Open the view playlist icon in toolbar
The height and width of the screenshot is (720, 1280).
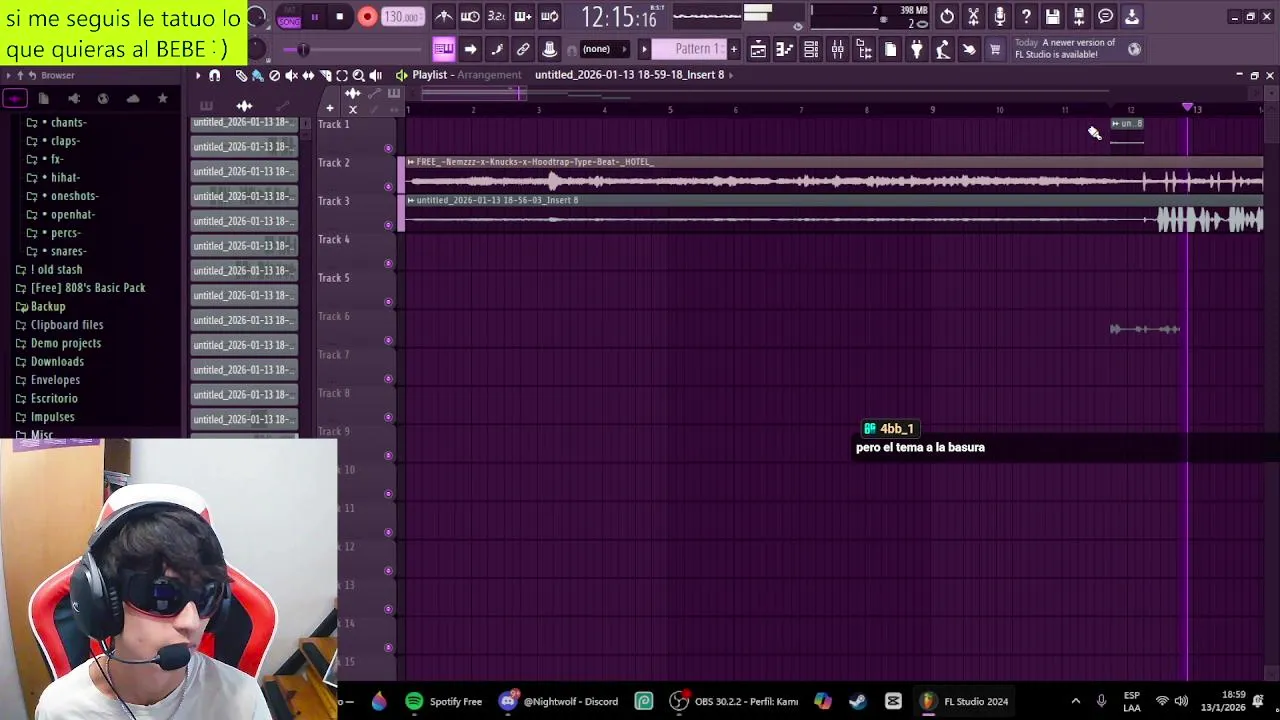[758, 49]
